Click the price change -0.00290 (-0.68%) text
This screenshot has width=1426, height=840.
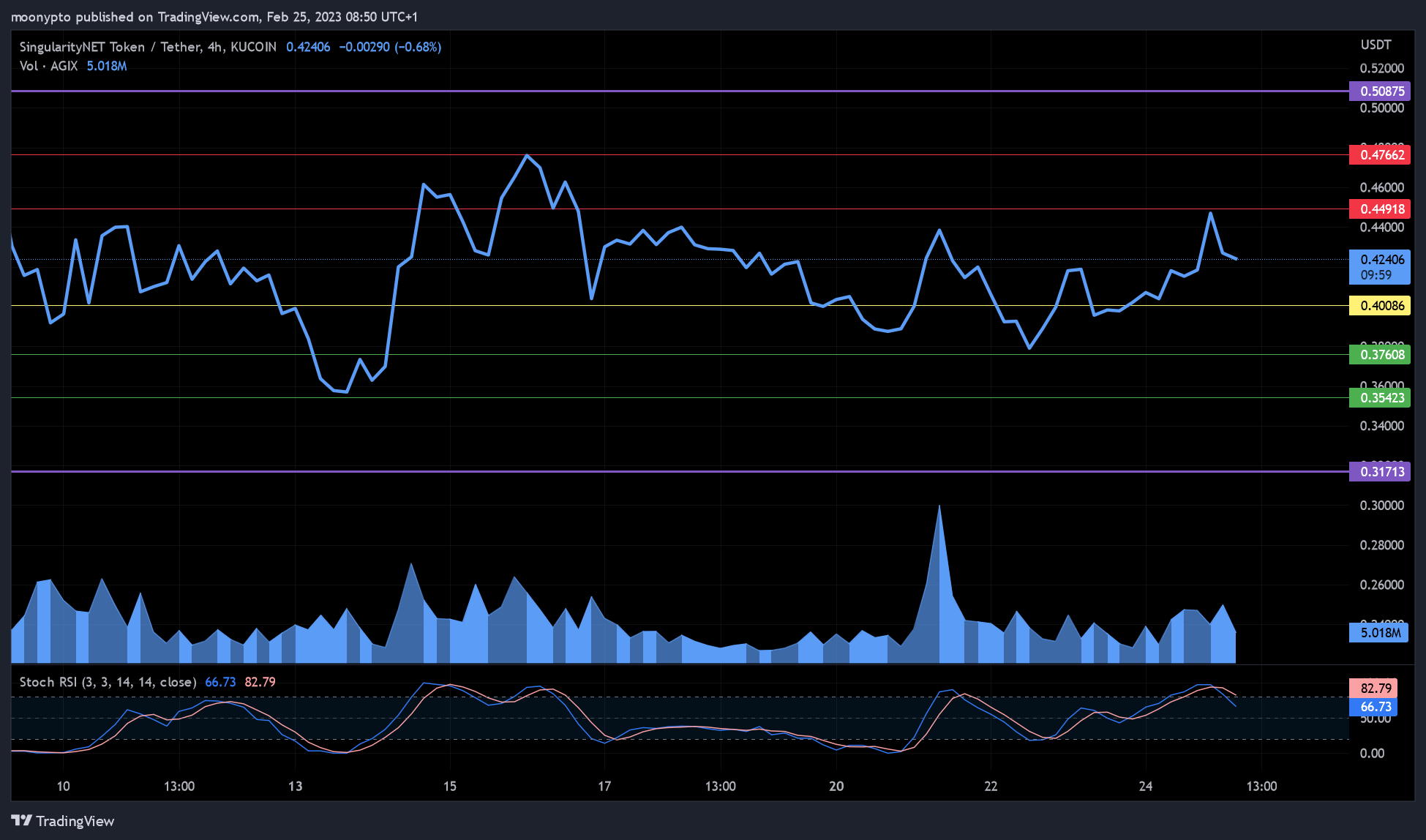click(390, 47)
